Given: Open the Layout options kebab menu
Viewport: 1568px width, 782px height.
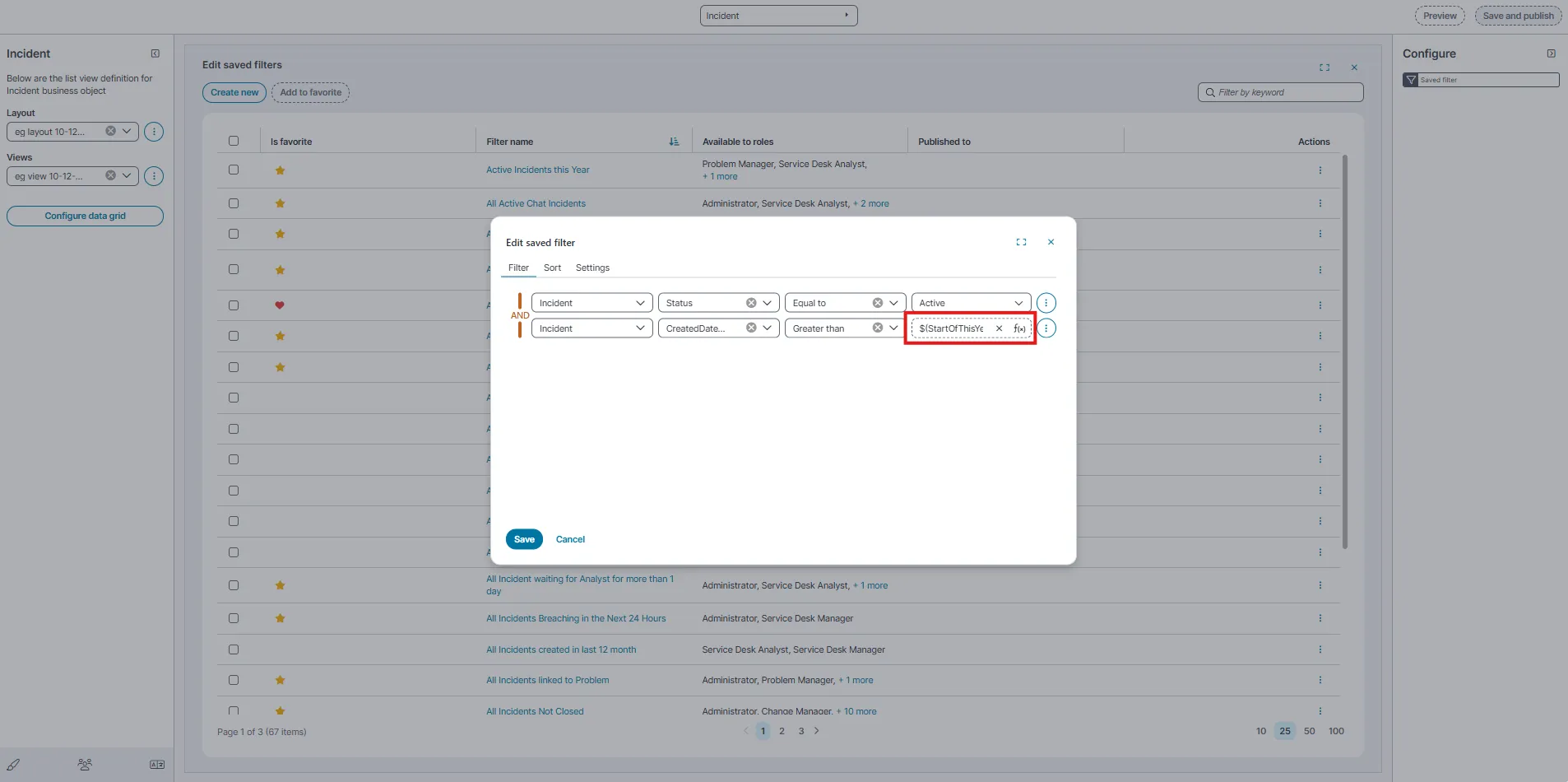Looking at the screenshot, I should point(154,132).
